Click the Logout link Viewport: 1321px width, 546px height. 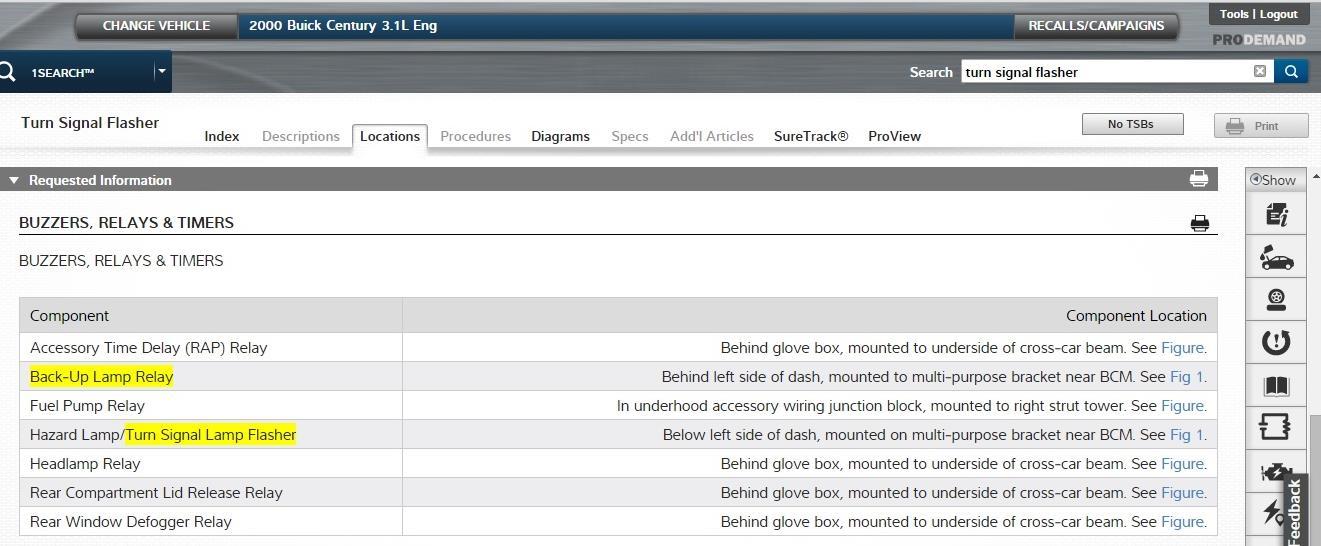1278,14
